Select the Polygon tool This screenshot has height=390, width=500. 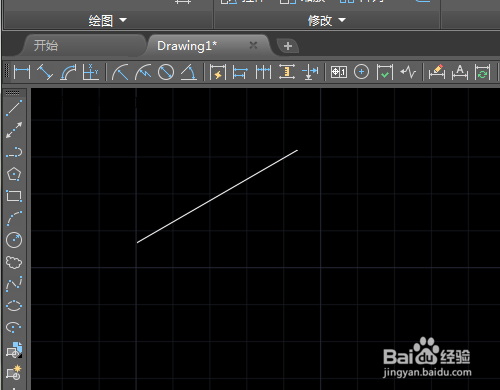pyautogui.click(x=14, y=174)
